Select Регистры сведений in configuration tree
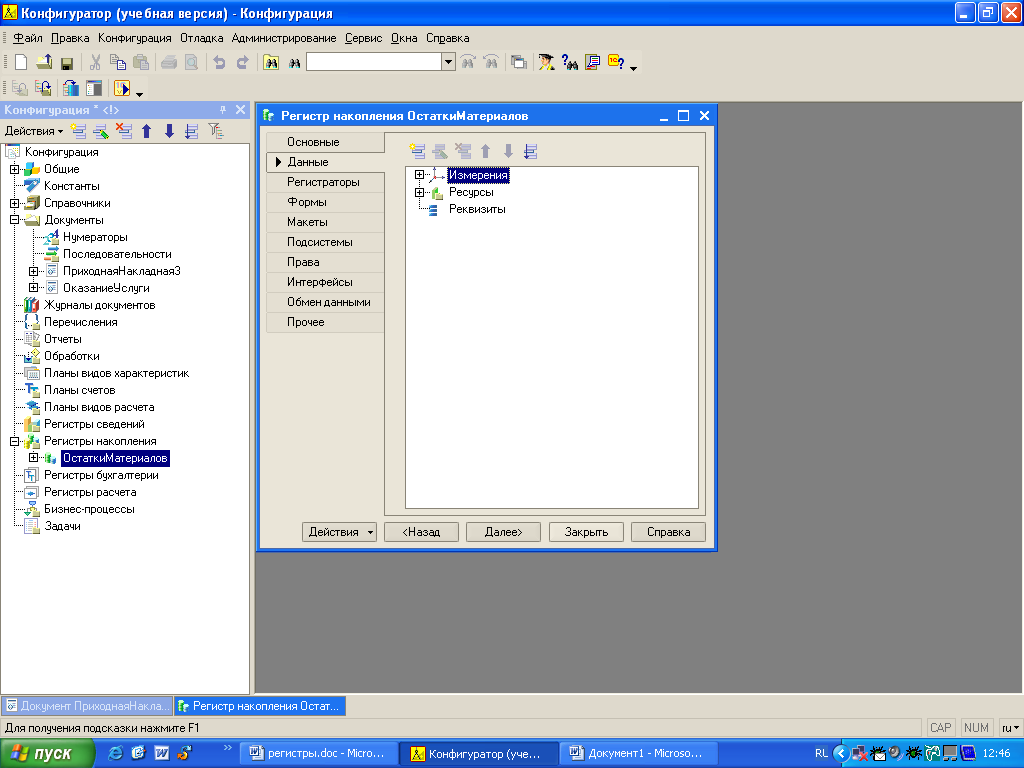This screenshot has width=1024, height=768. 94,424
